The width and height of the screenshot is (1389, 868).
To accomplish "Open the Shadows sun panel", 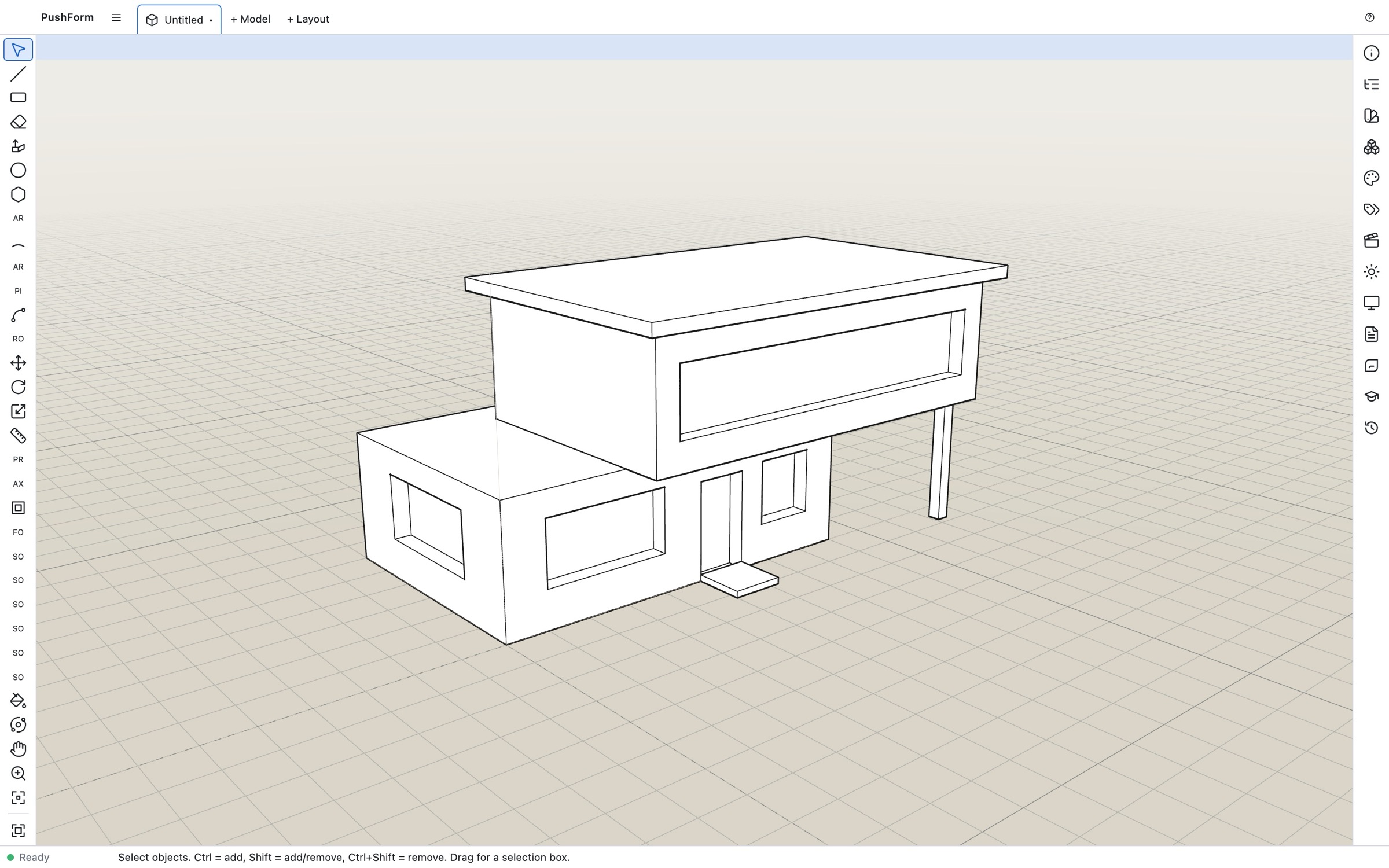I will coord(1371,272).
